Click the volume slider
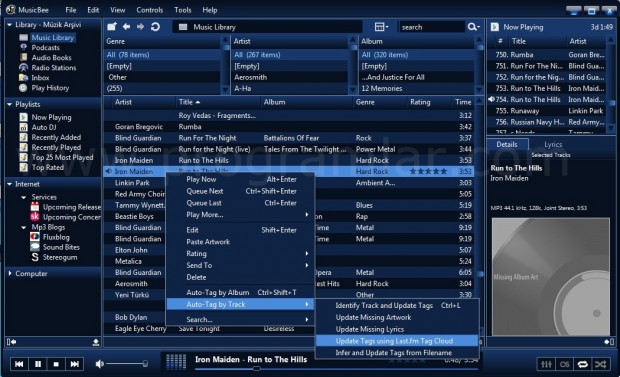 [127, 364]
